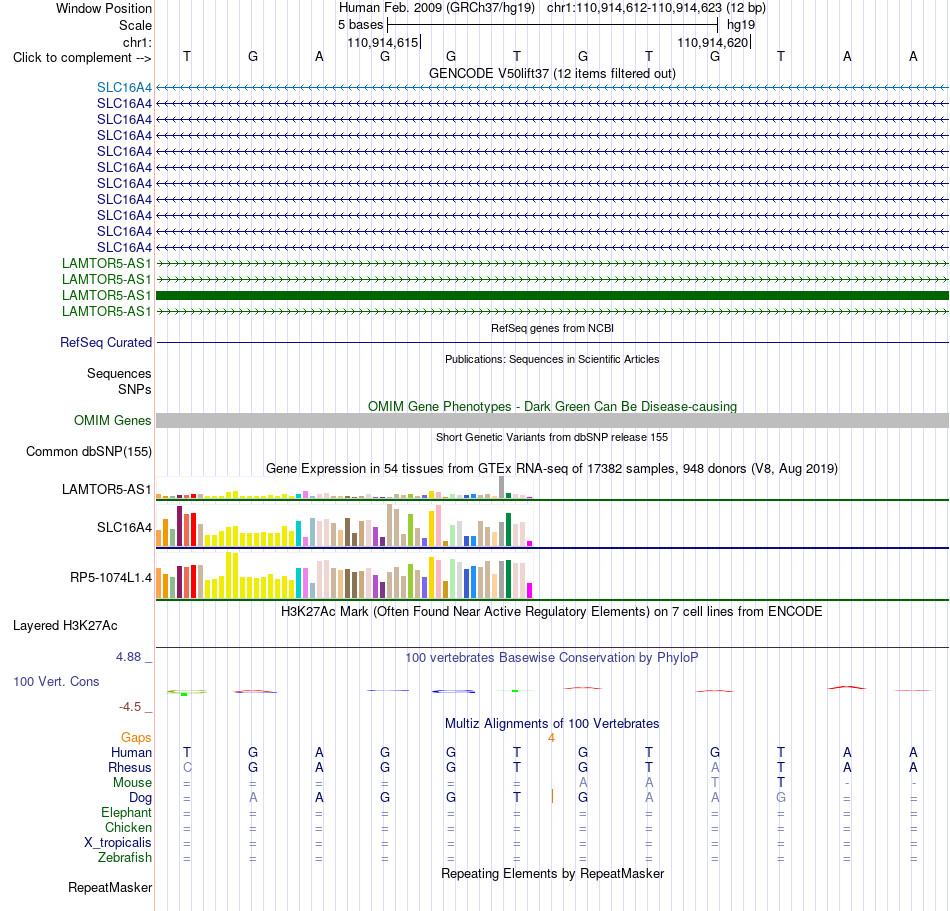Click the '4.88' PhyloP upper axis value

128,657
